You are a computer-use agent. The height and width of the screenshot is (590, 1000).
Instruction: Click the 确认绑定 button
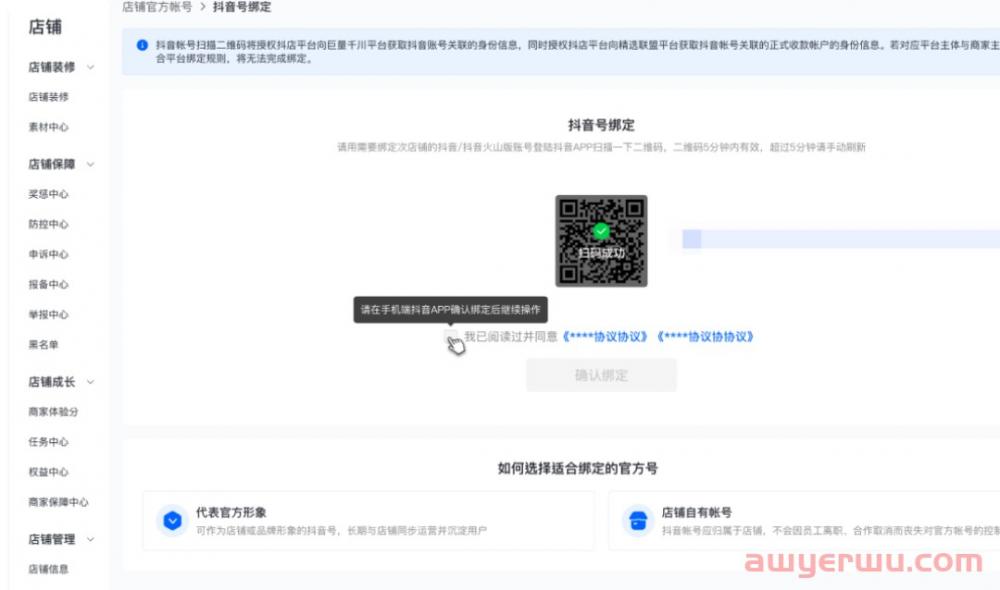pos(601,375)
